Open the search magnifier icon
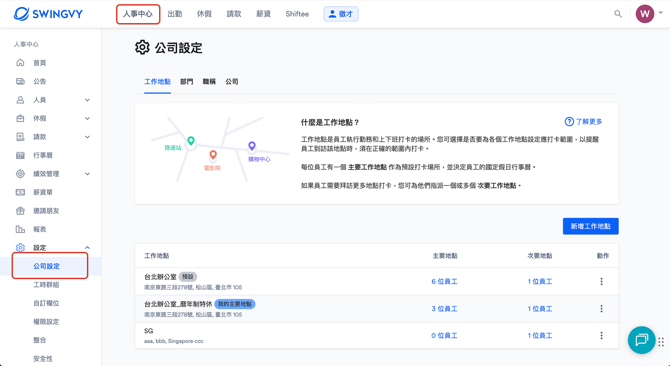The height and width of the screenshot is (366, 670). 618,14
